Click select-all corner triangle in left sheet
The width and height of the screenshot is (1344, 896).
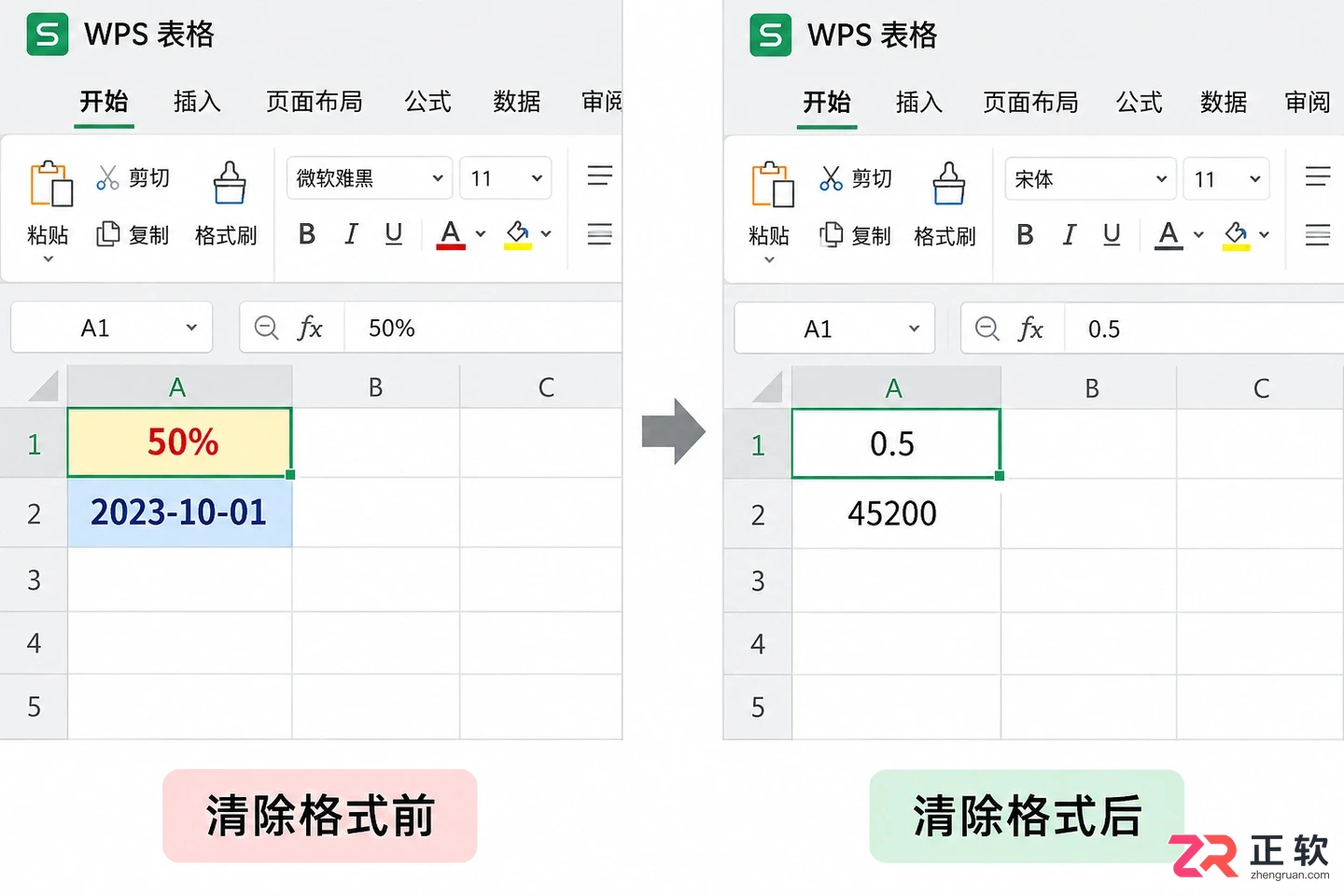43,385
